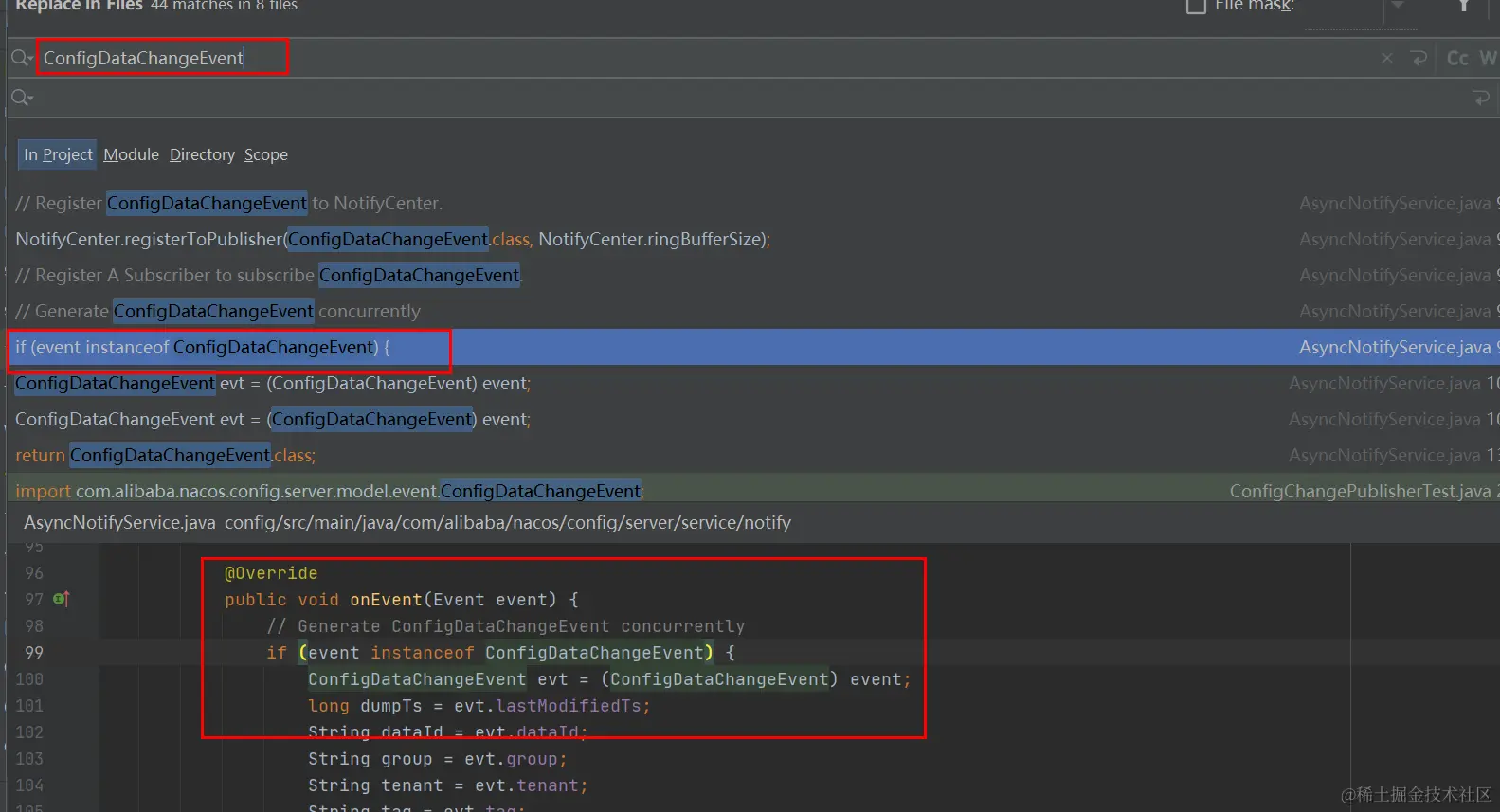Expand the File mask dropdown arrow

coord(1398,6)
